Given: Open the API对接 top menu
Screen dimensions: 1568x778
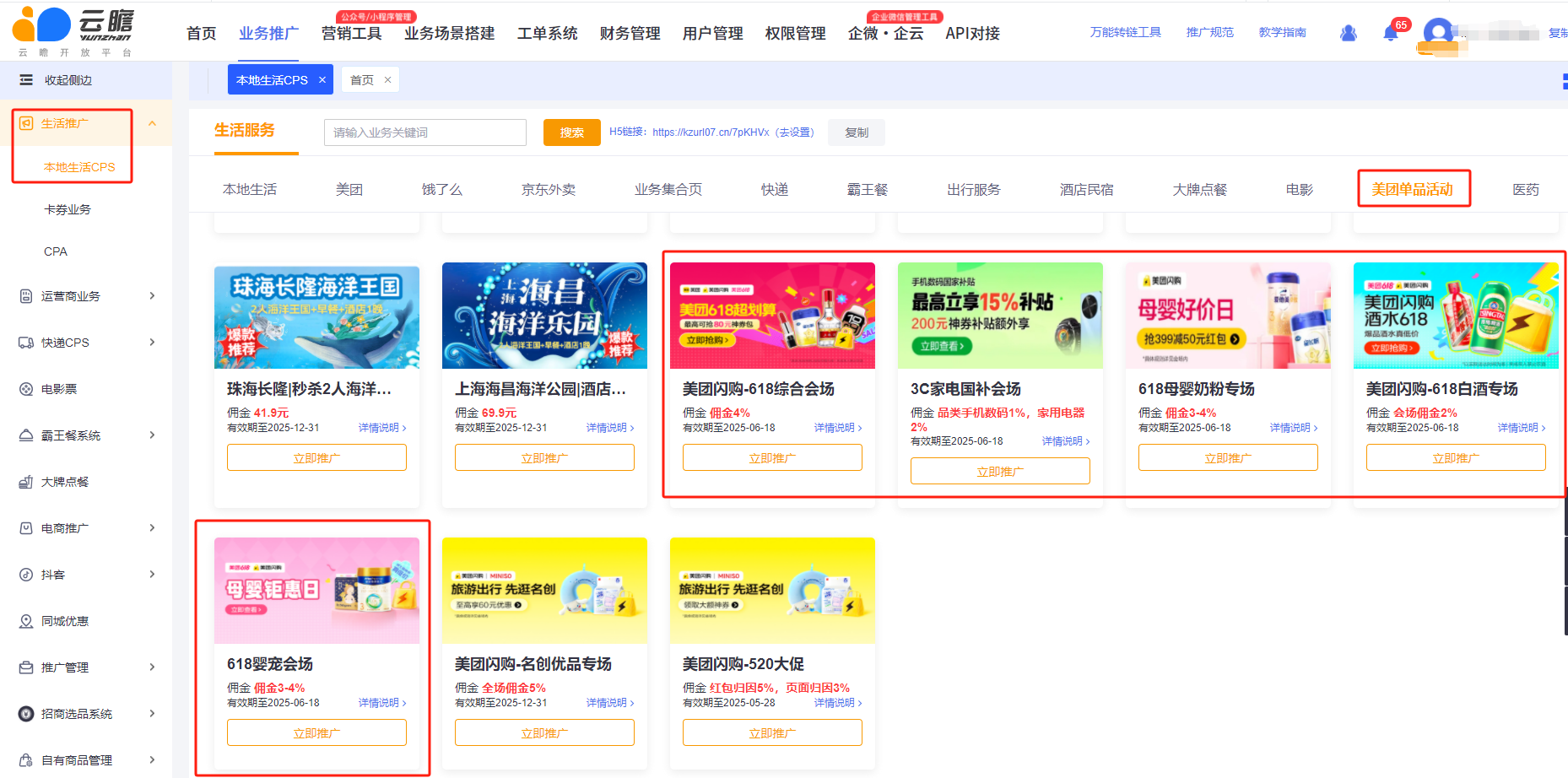Looking at the screenshot, I should 972,34.
